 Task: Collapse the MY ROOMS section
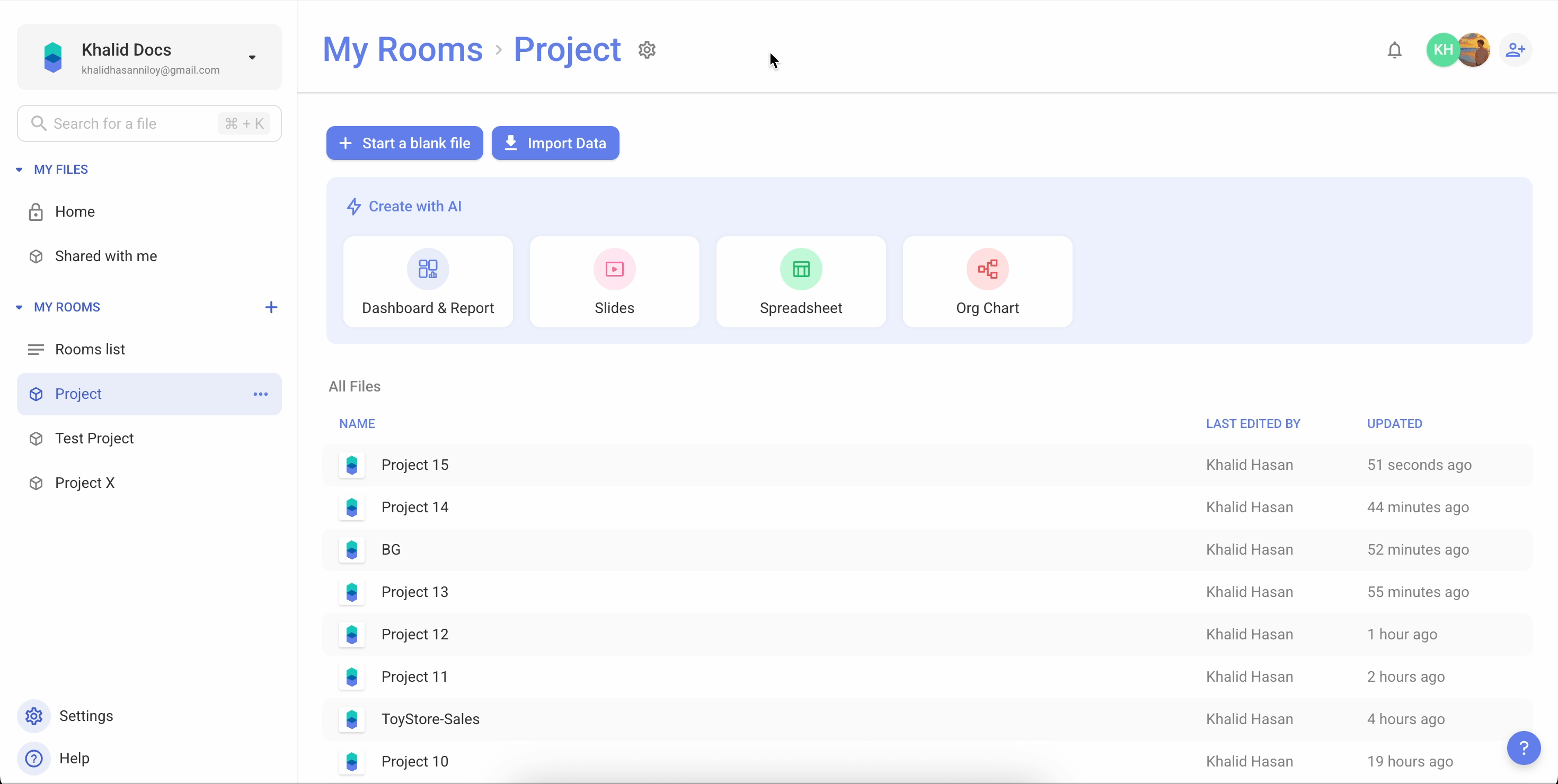19,307
